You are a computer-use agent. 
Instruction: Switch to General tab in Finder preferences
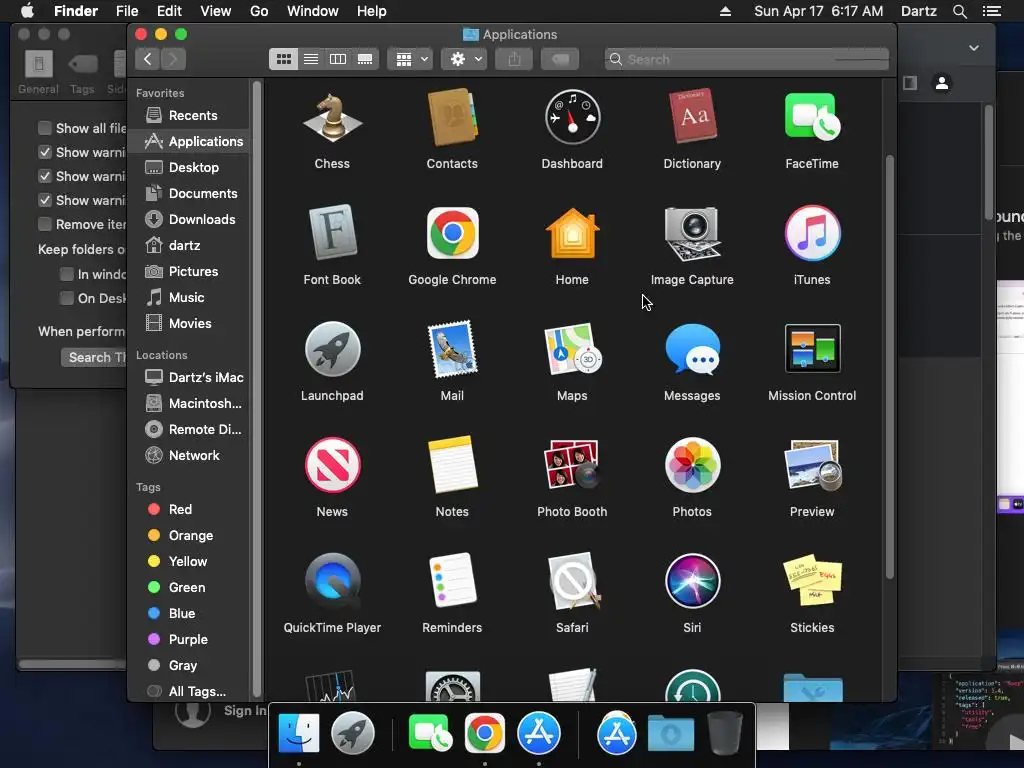39,72
